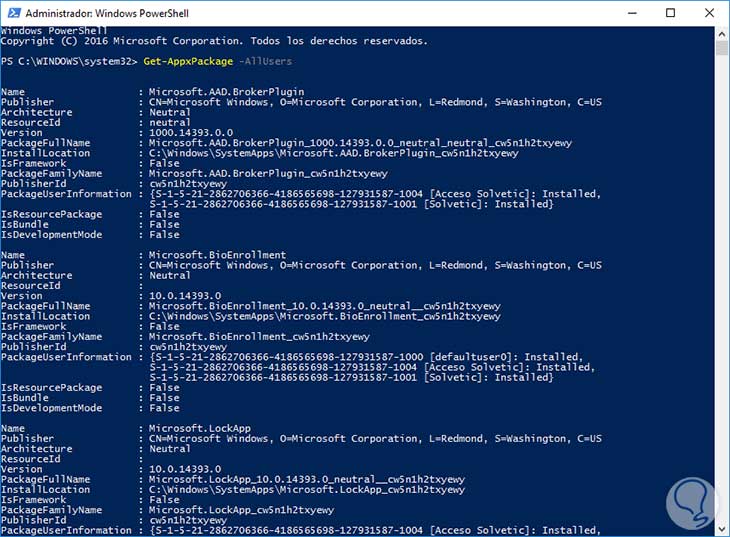Click the Microsoft.LockApp name value
This screenshot has height=537, width=730.
click(x=200, y=428)
